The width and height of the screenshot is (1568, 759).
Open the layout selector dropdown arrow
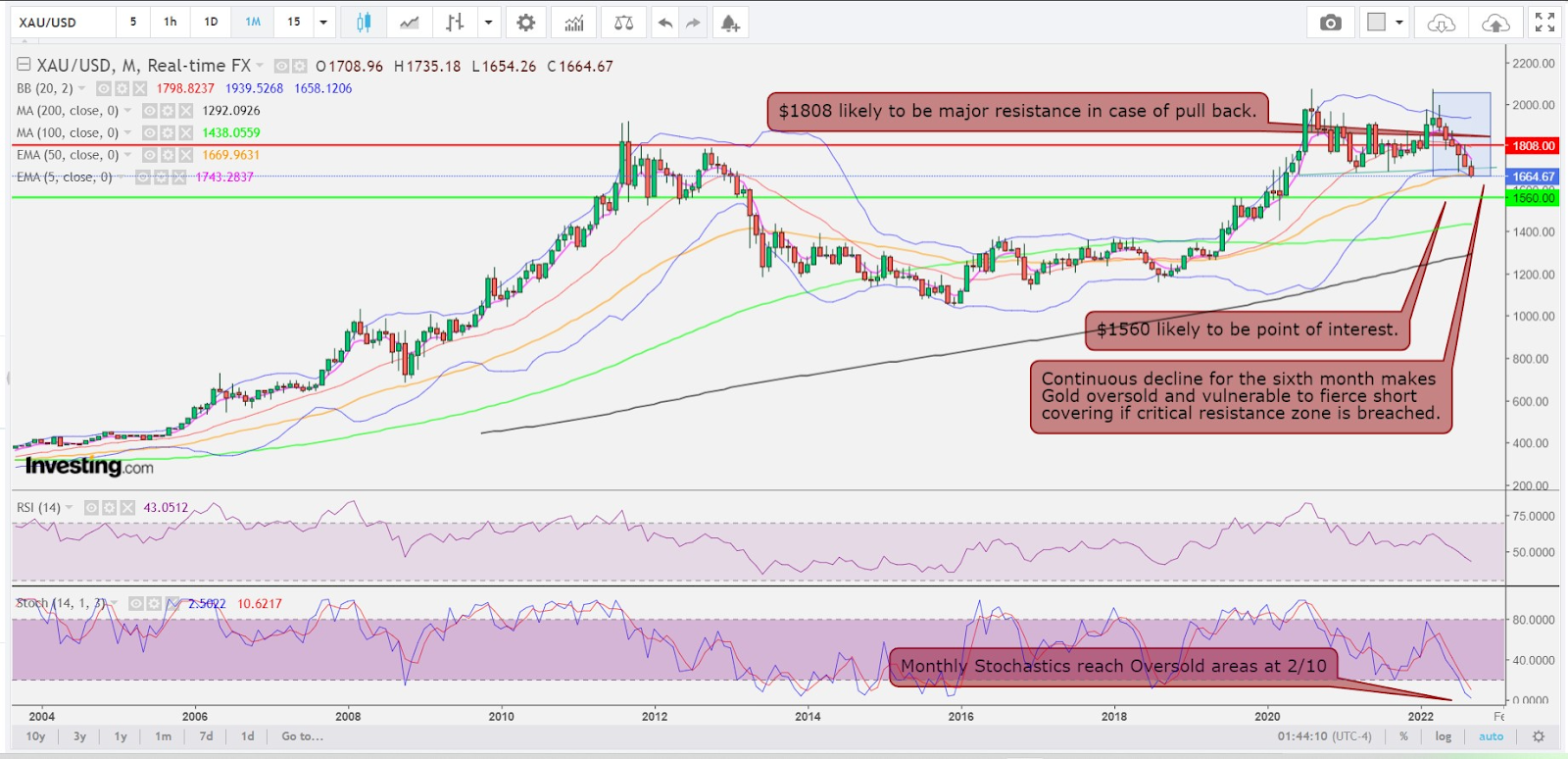tap(1398, 23)
